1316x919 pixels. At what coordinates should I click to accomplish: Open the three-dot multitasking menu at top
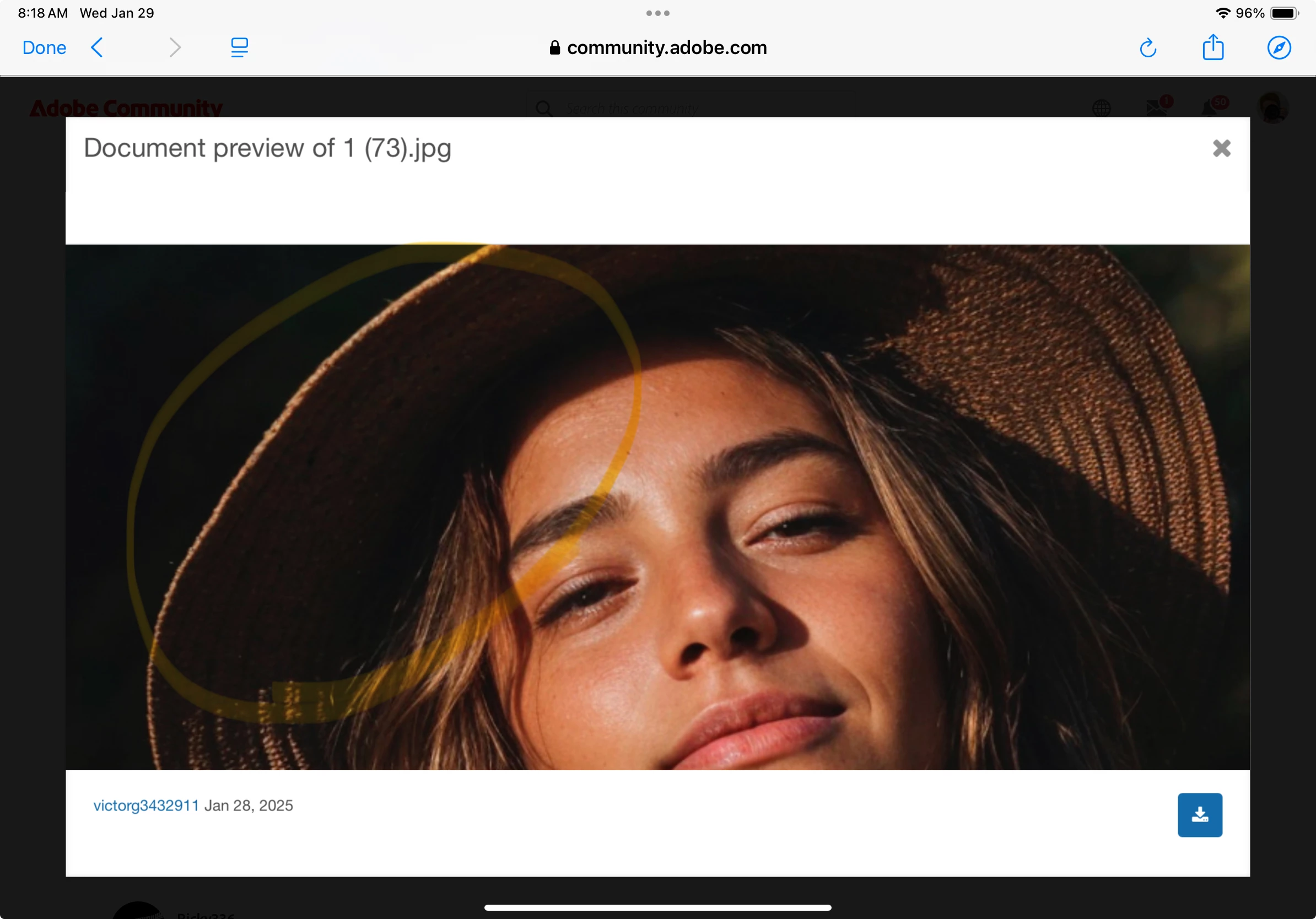coord(657,13)
